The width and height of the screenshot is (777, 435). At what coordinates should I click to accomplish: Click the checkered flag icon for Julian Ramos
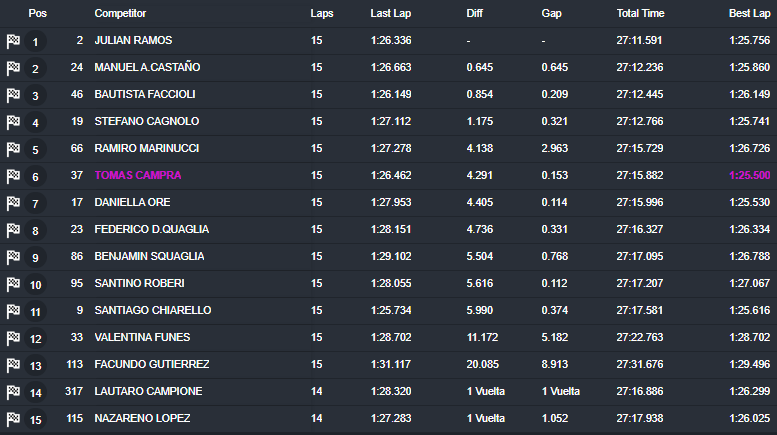(x=13, y=41)
